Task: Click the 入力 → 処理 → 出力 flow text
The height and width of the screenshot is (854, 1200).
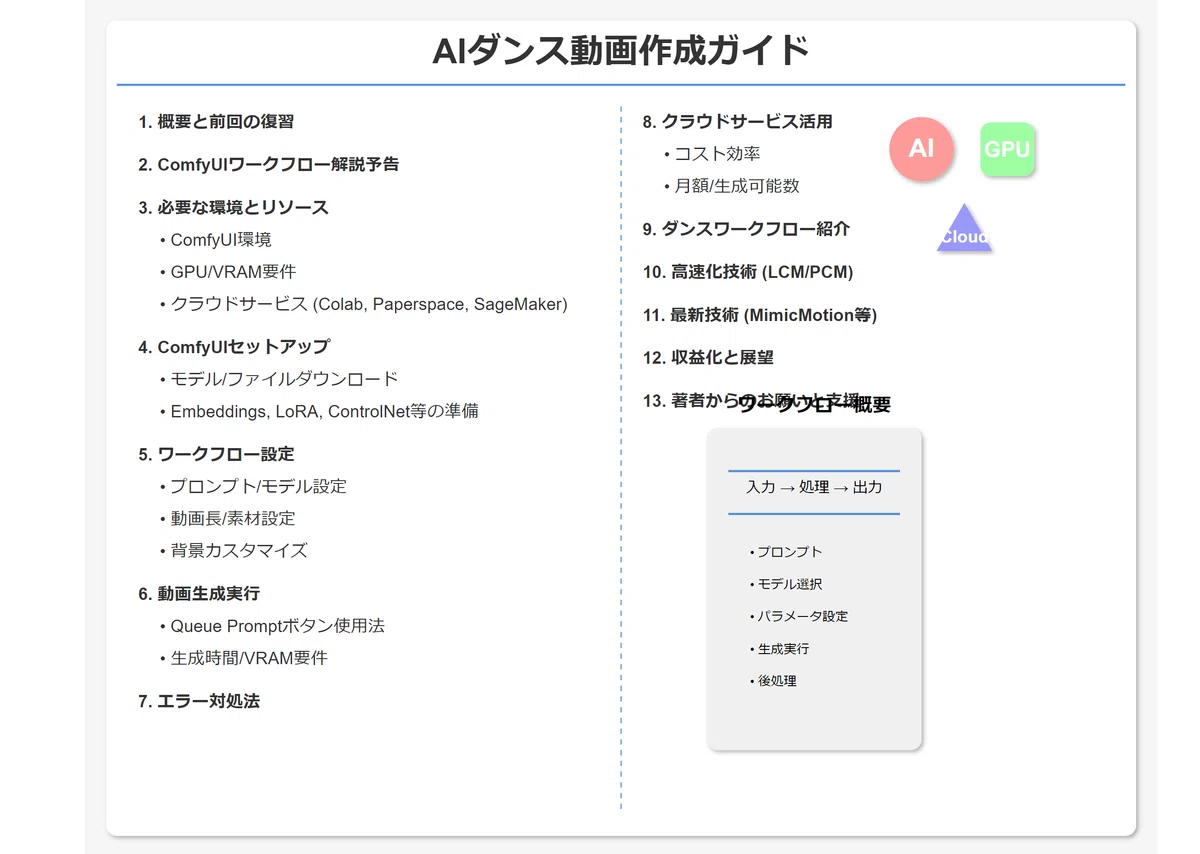Action: click(x=814, y=487)
